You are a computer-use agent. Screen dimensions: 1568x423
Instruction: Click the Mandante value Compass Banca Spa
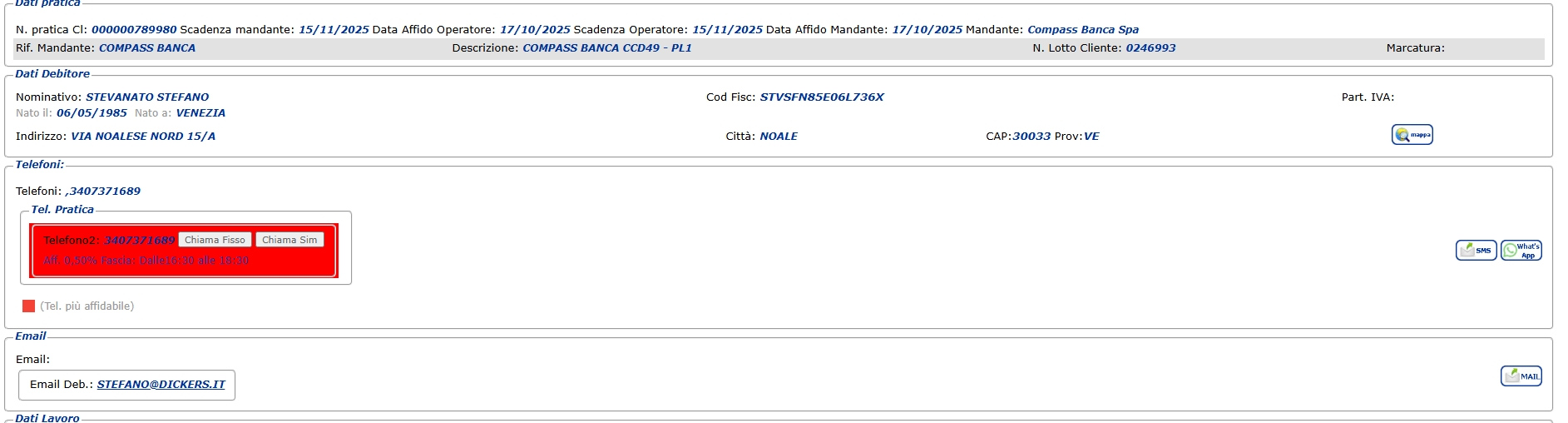1083,30
